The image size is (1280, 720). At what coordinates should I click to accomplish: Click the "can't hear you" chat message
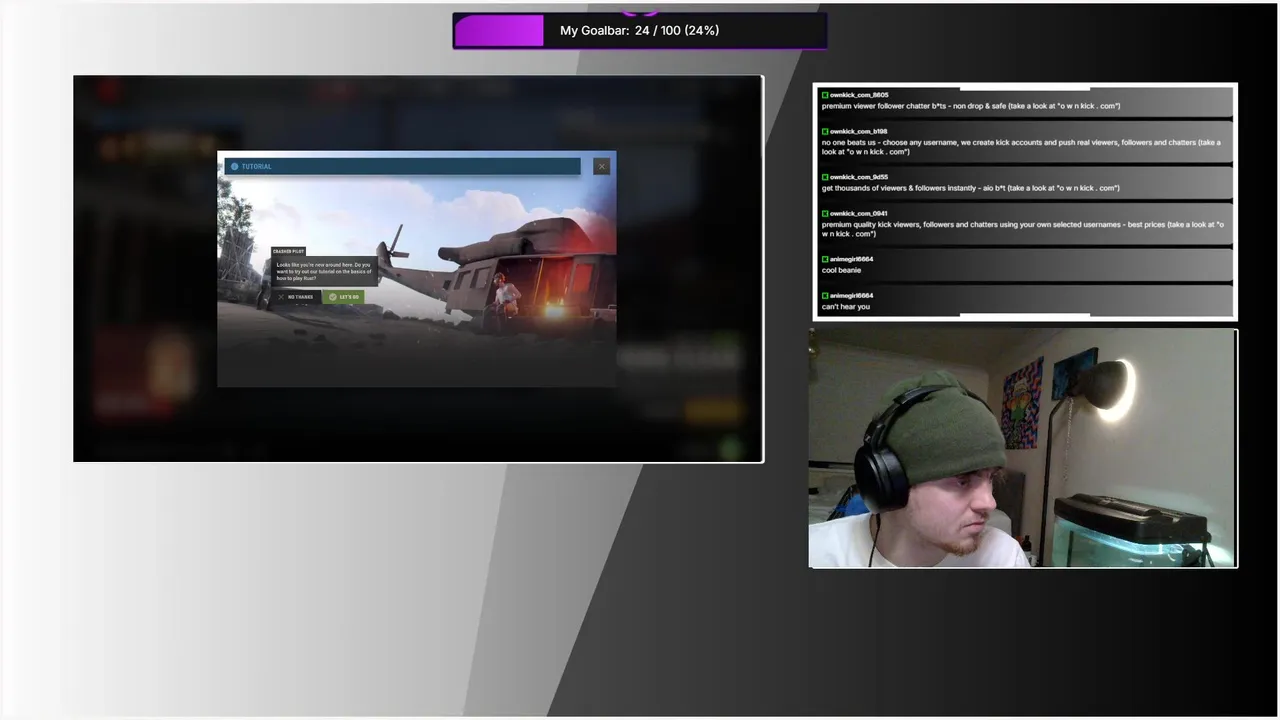pos(846,306)
